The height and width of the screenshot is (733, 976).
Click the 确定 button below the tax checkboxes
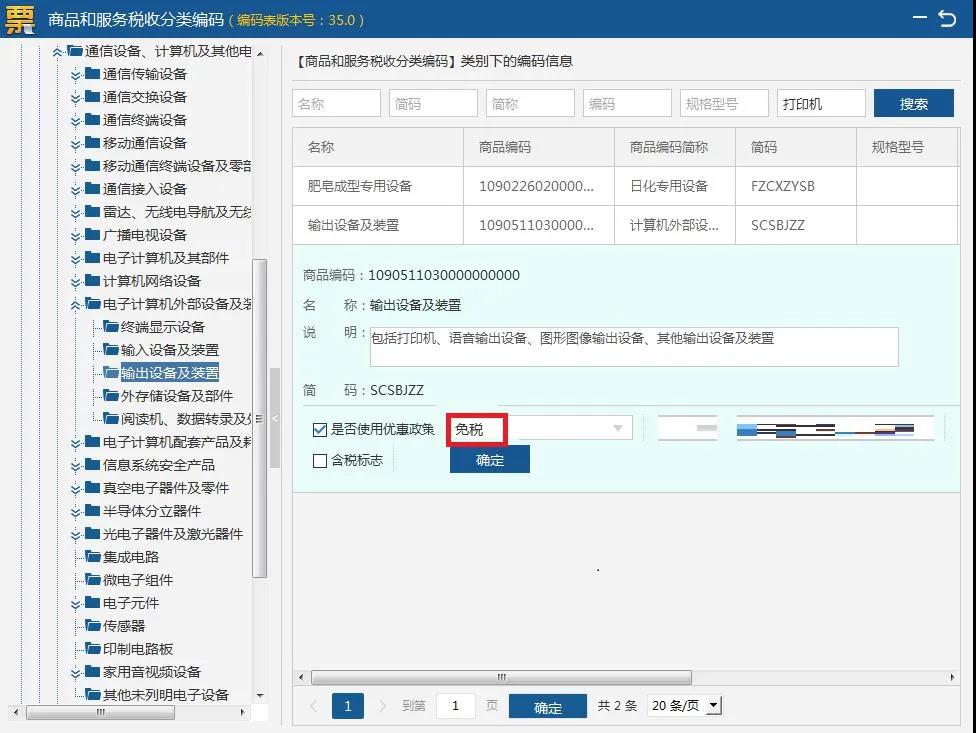tap(489, 459)
